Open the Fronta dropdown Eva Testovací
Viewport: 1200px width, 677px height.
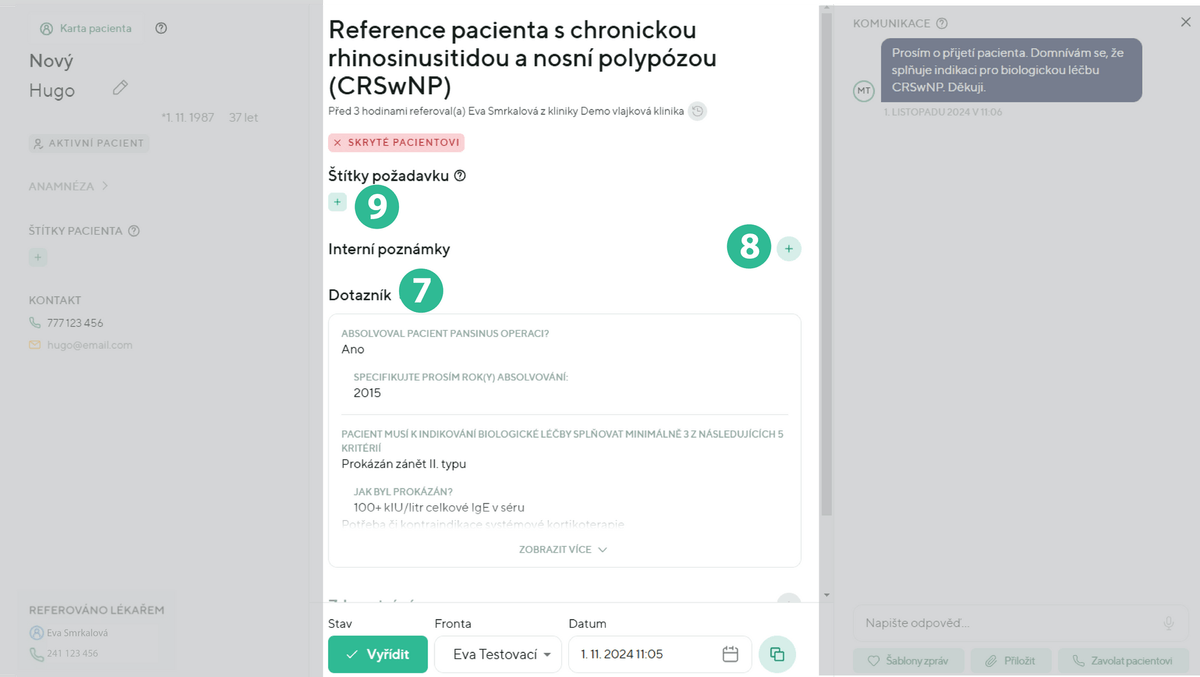498,654
